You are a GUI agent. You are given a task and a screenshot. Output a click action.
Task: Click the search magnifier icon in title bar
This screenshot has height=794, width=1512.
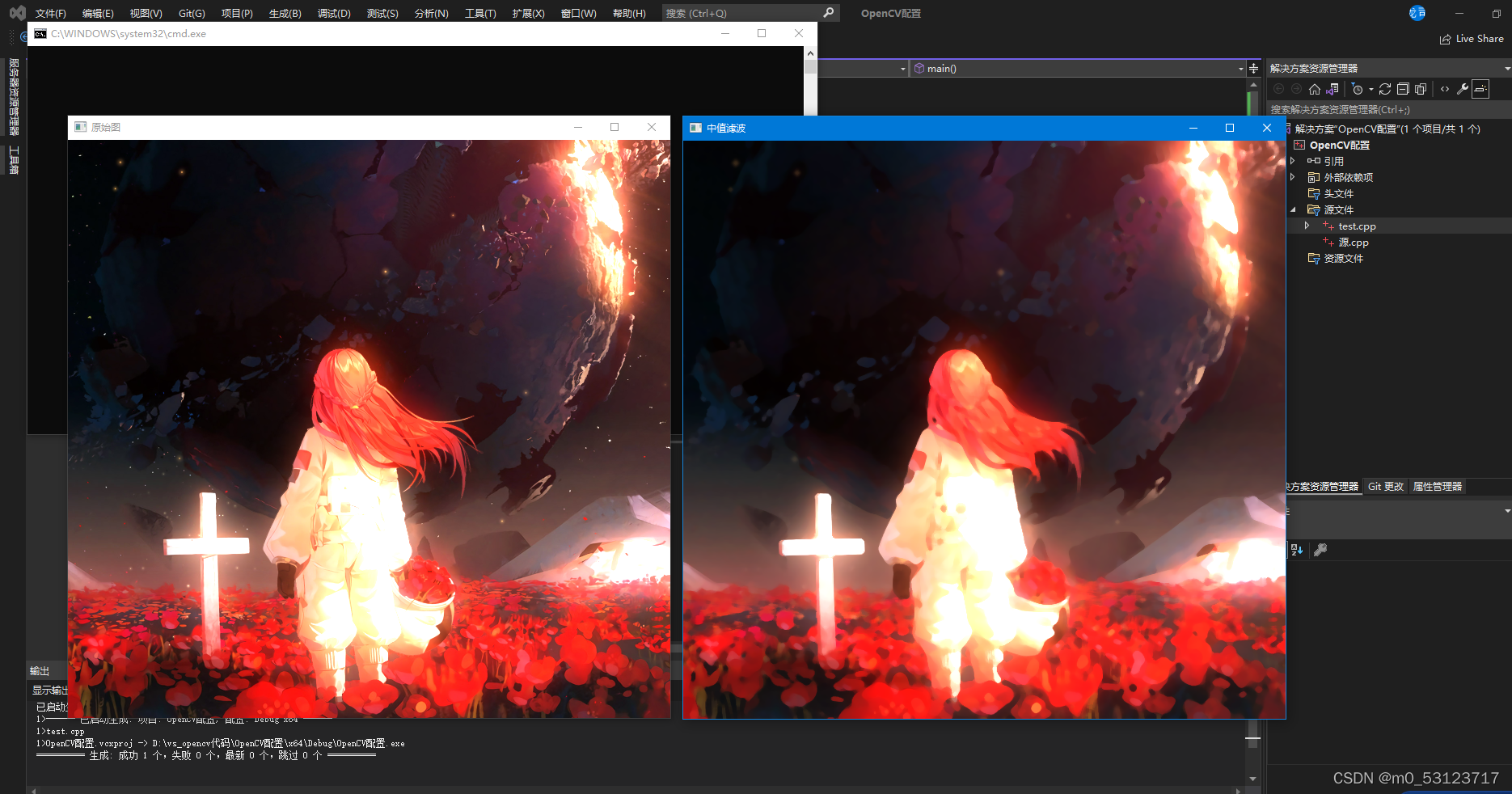coord(828,13)
